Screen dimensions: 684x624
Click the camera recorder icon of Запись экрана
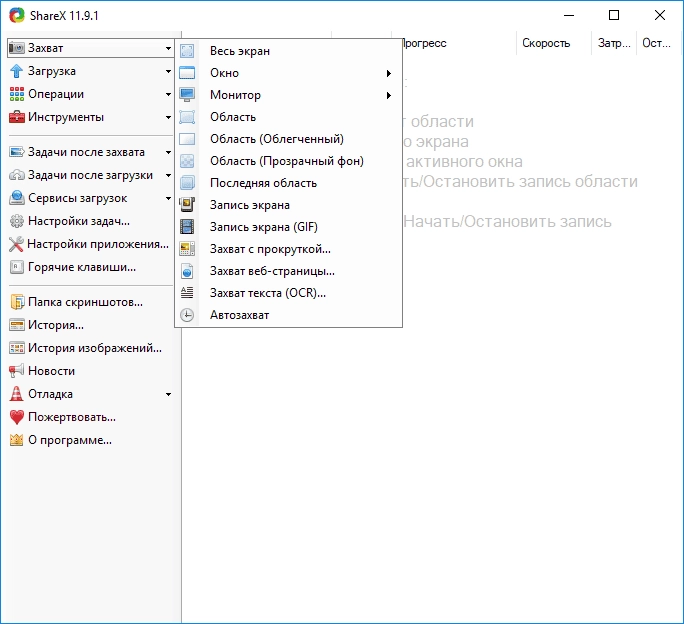(187, 205)
